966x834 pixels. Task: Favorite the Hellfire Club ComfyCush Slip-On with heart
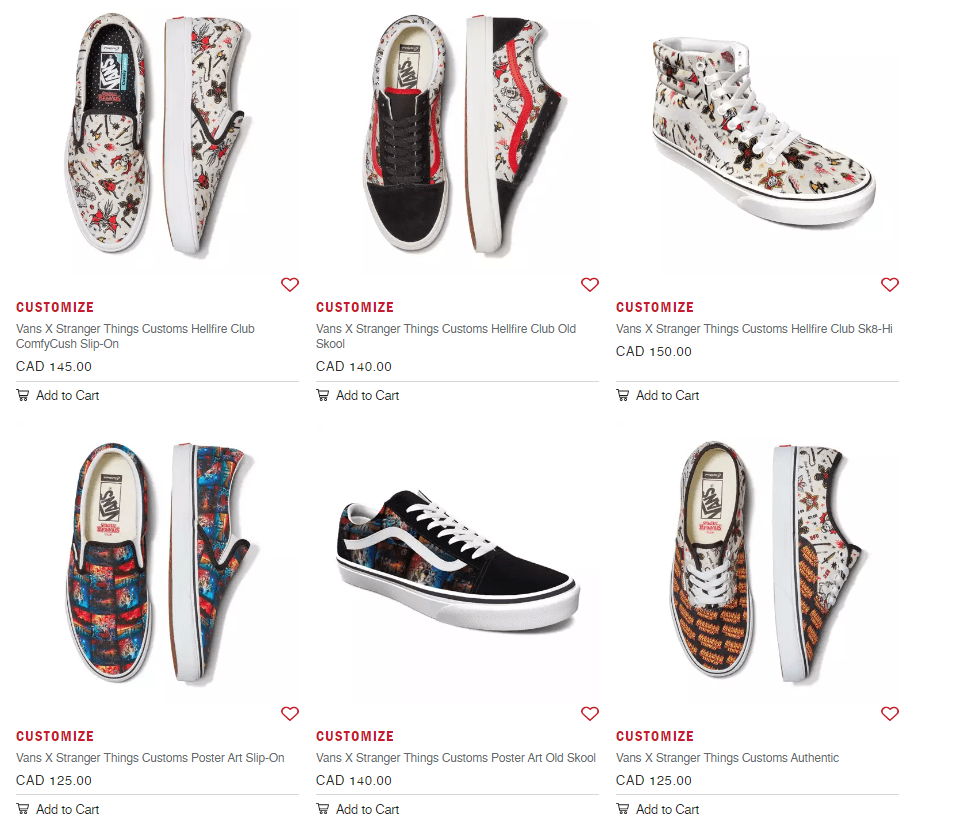tap(290, 285)
